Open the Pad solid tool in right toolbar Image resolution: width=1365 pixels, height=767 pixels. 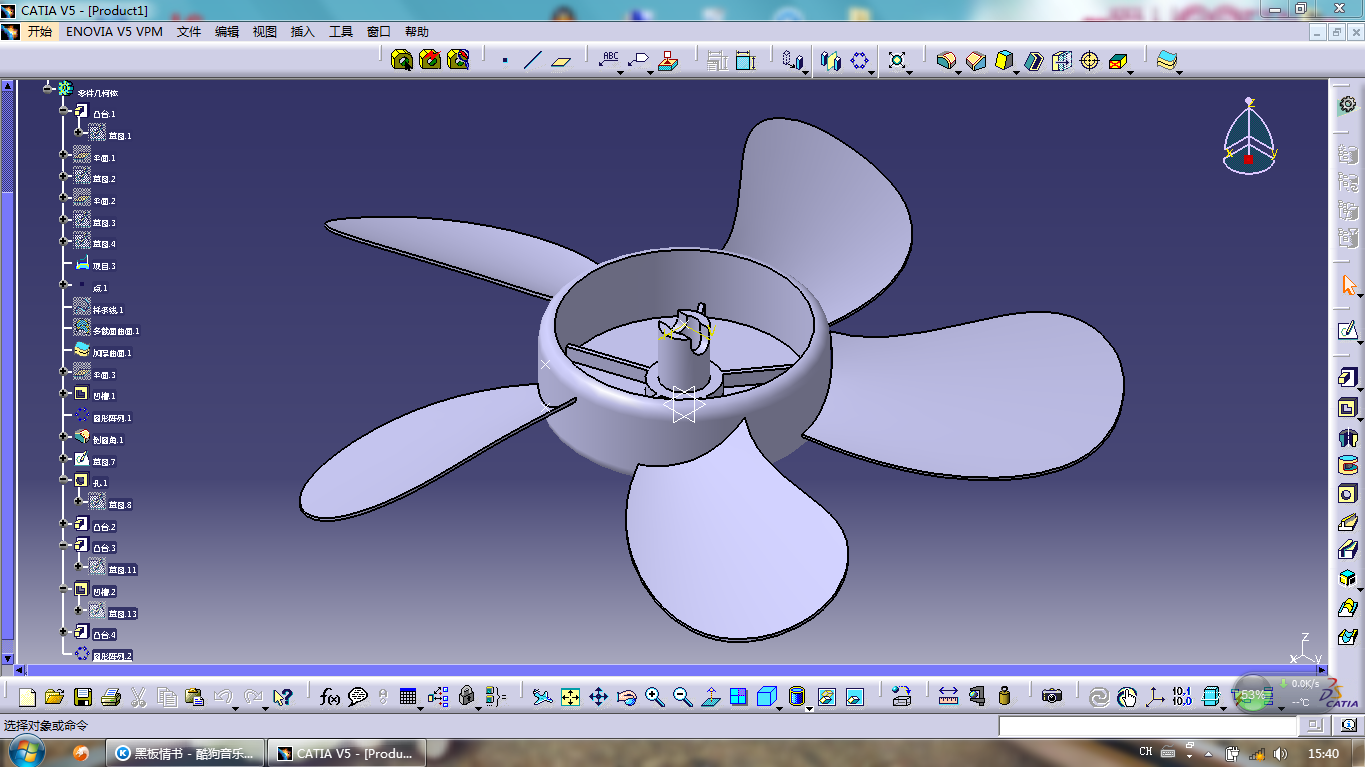pyautogui.click(x=1348, y=378)
